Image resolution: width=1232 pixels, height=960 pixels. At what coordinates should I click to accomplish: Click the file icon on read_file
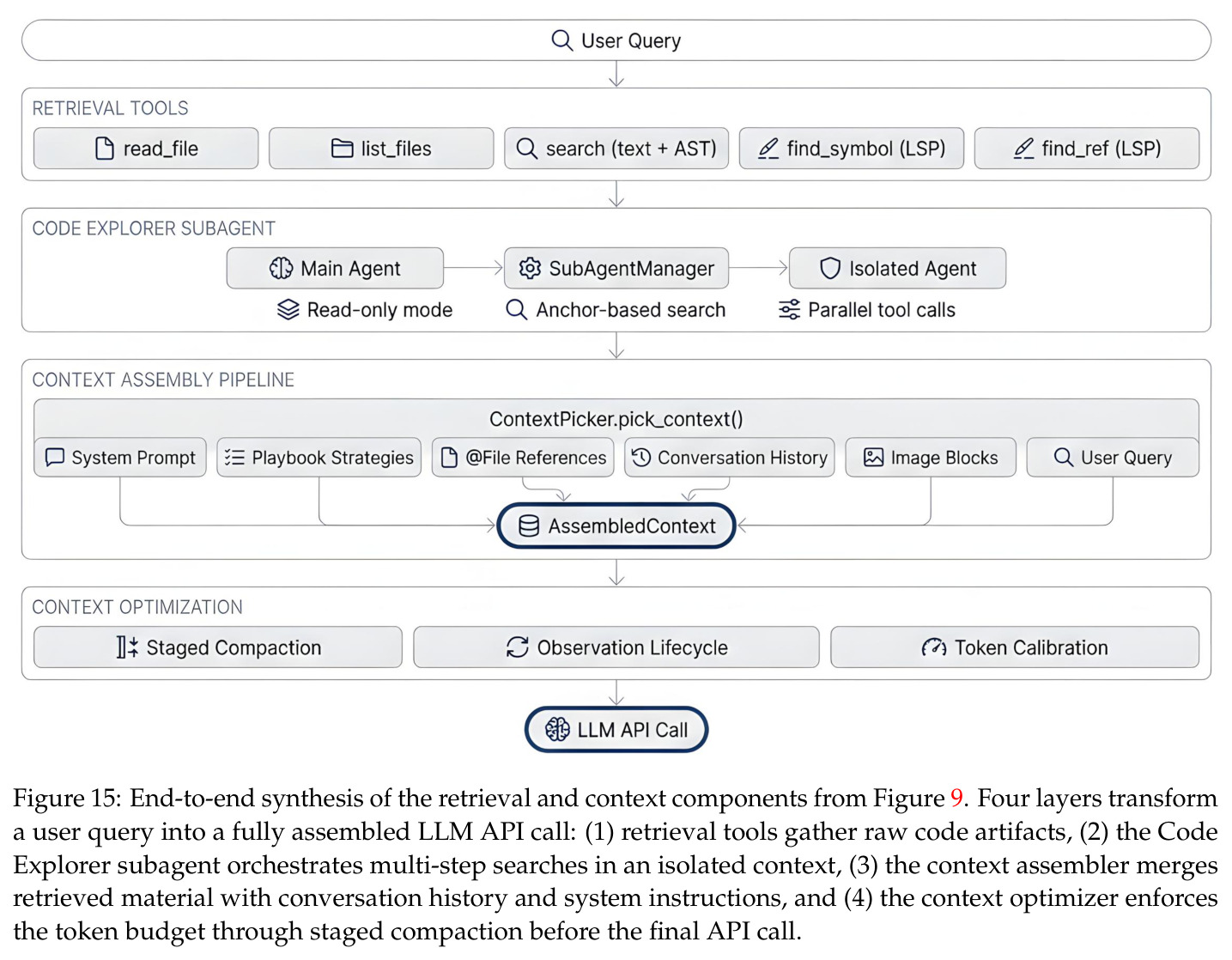click(x=104, y=149)
